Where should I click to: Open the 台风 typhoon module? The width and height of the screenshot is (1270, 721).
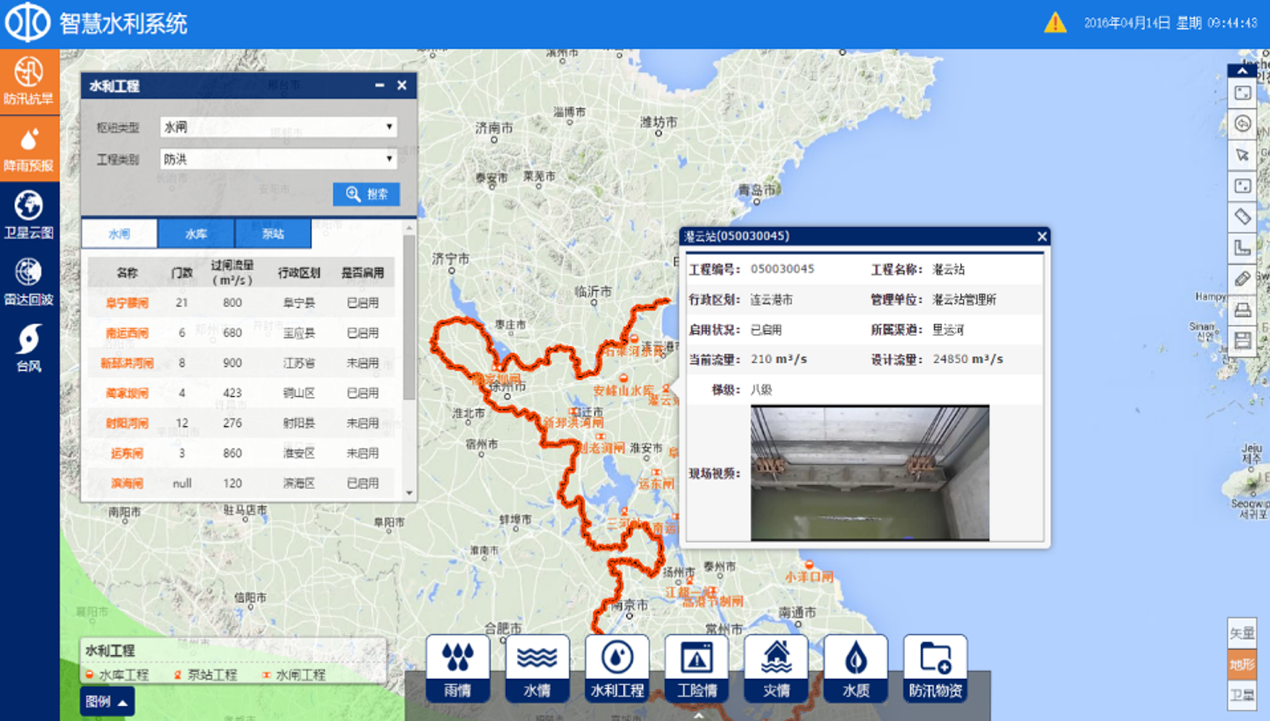pos(29,348)
